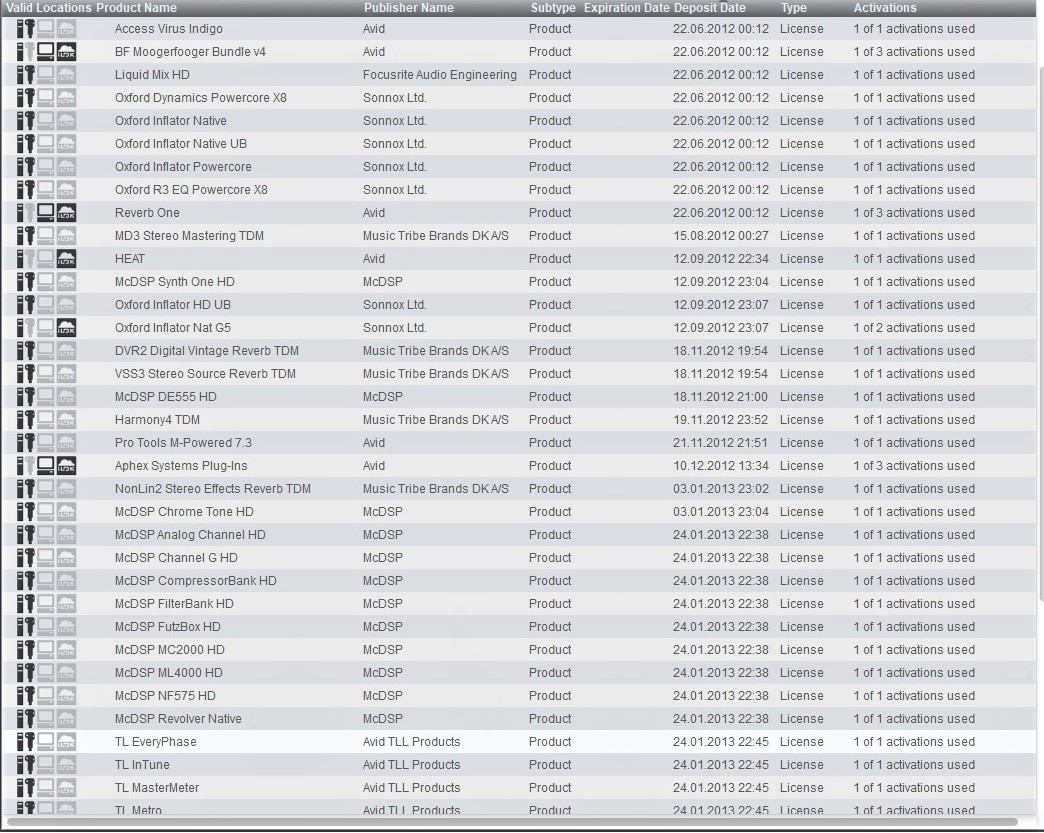Sort licenses by the Product Name header
The width and height of the screenshot is (1044, 833).
[x=136, y=8]
